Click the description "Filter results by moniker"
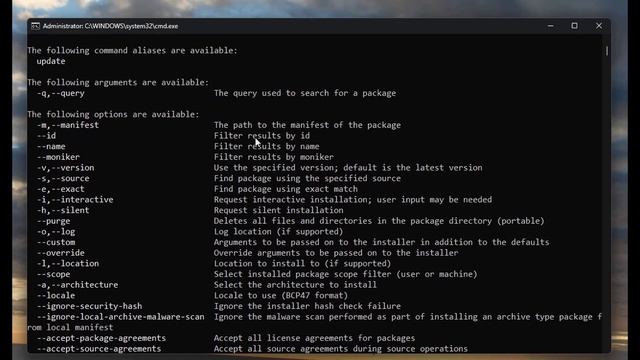Image resolution: width=640 pixels, height=360 pixels. [273, 157]
